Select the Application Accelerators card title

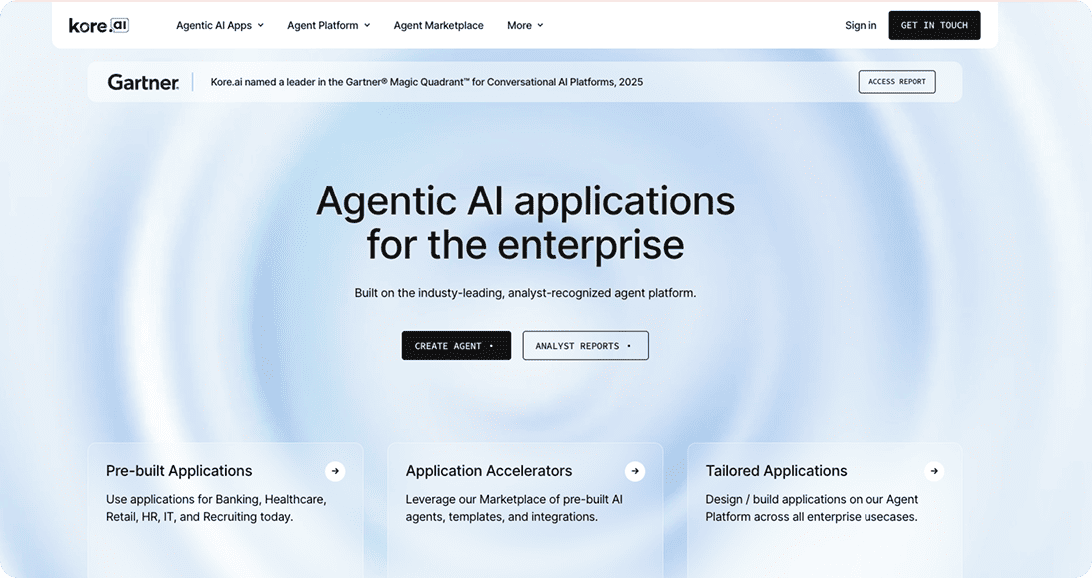489,471
